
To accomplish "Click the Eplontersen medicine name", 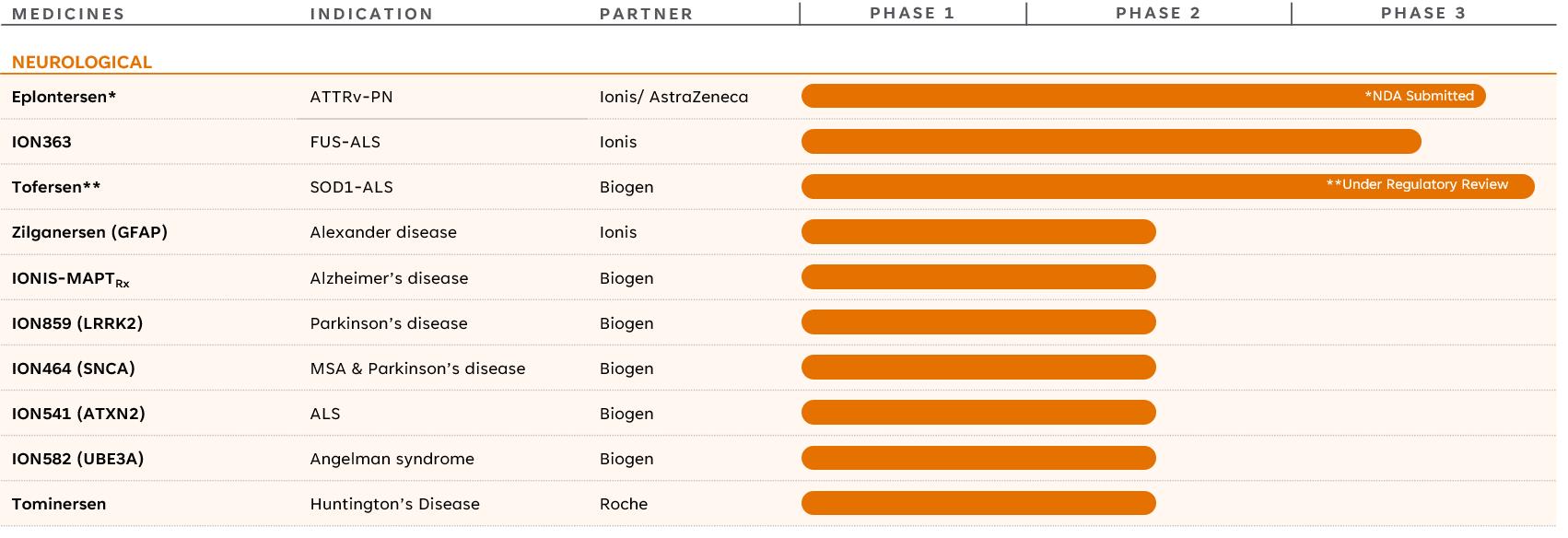I will point(64,97).
